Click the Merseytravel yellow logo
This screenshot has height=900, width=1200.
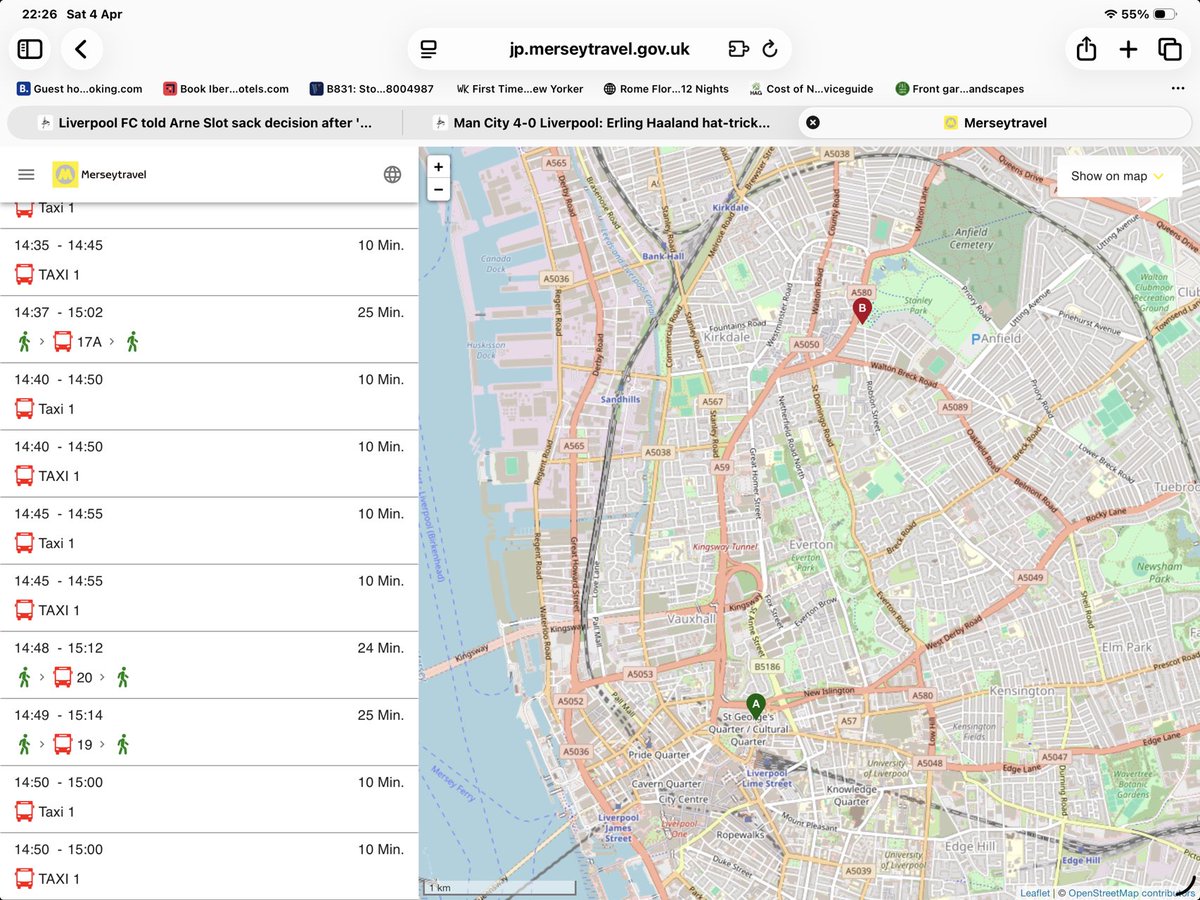click(65, 174)
